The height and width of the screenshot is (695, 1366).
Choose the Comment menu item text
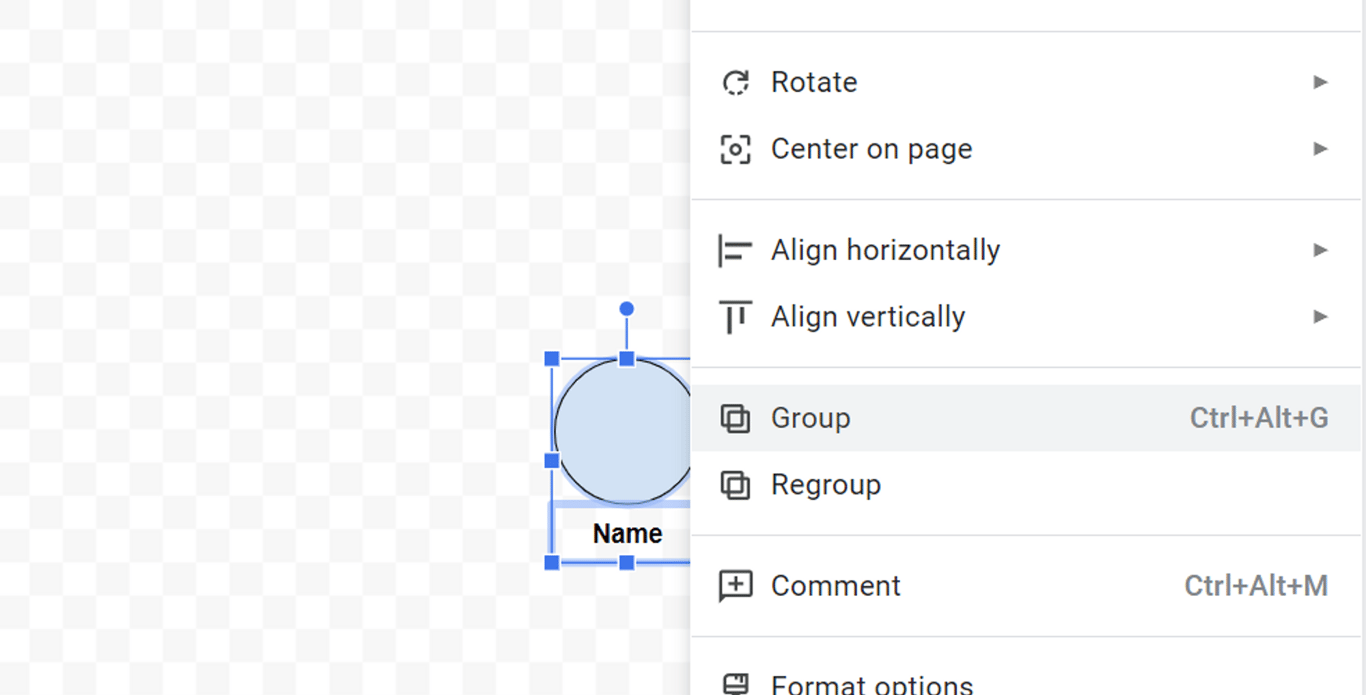coord(835,586)
